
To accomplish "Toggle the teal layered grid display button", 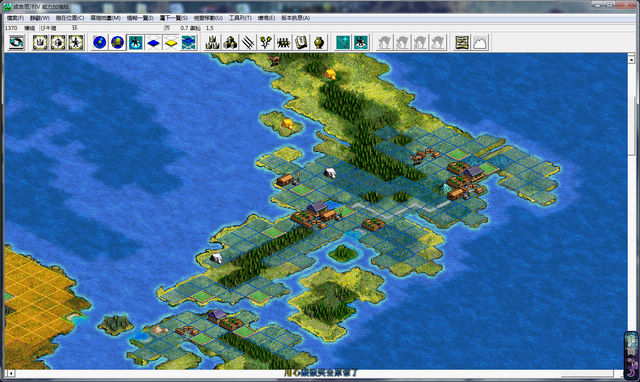I will (x=189, y=42).
